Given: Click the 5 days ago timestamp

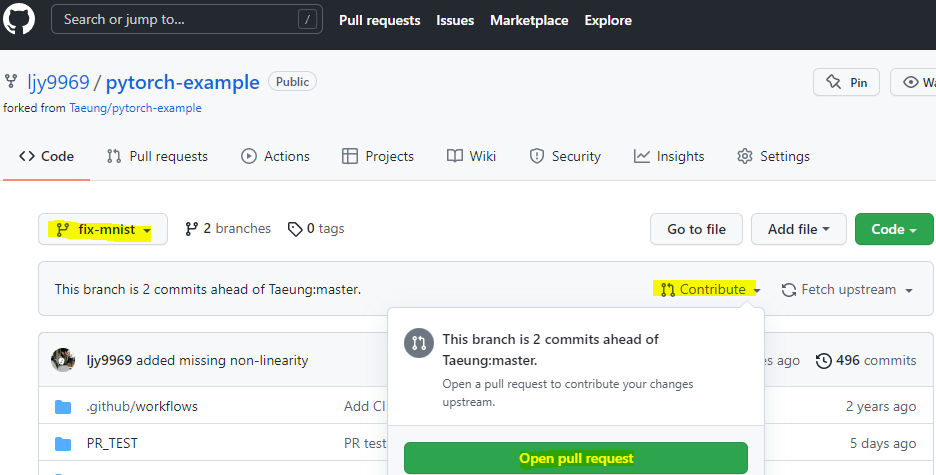Looking at the screenshot, I should [x=883, y=443].
